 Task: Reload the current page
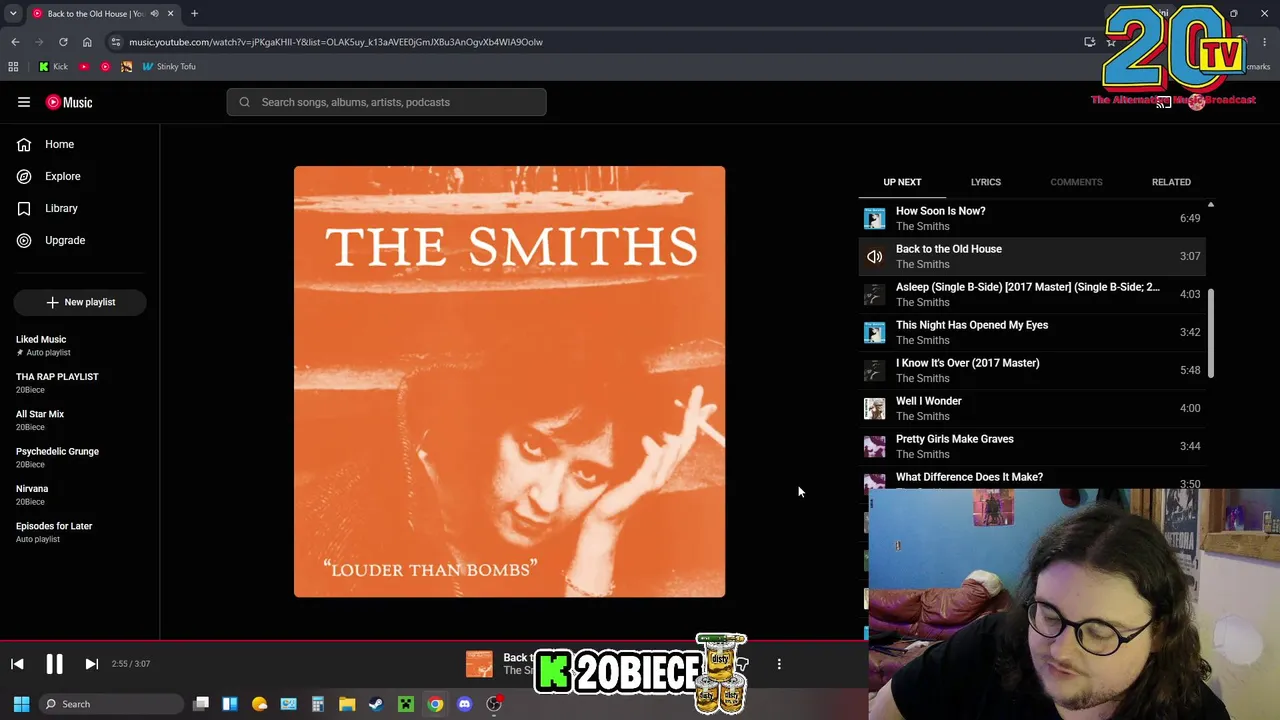tap(63, 42)
